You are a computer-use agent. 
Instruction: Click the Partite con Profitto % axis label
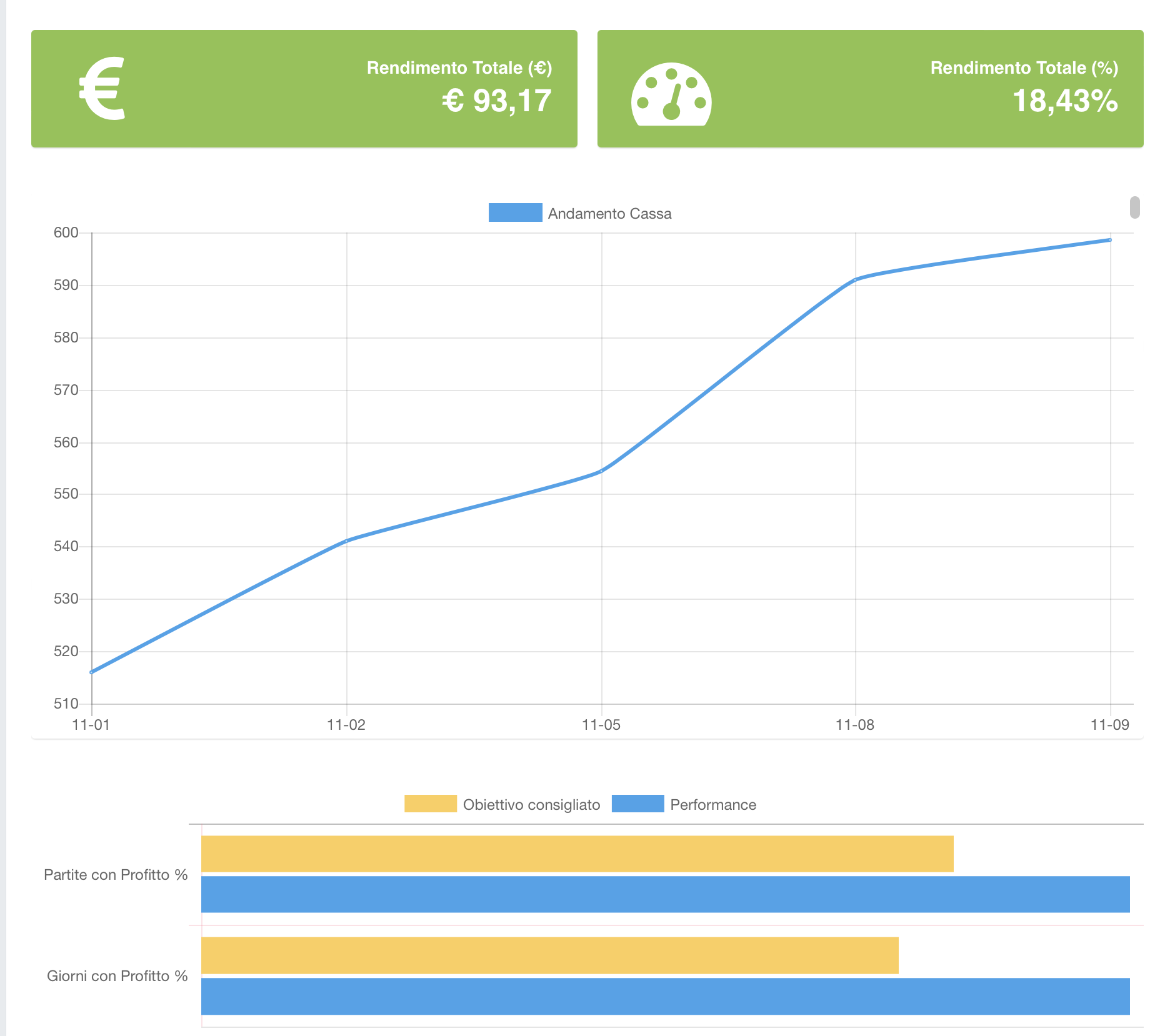pos(116,875)
